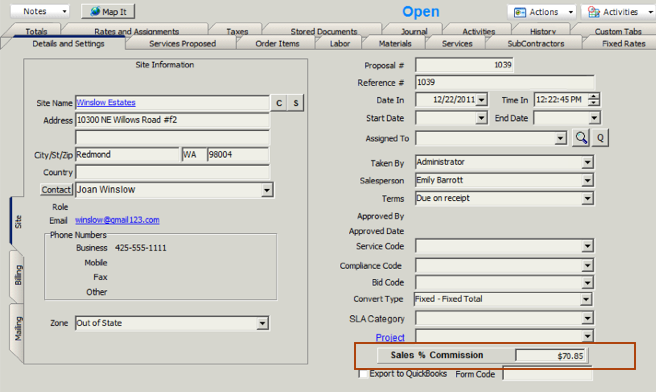Expand the Project dropdown
Screen dimensions: 656x392
(x=587, y=336)
